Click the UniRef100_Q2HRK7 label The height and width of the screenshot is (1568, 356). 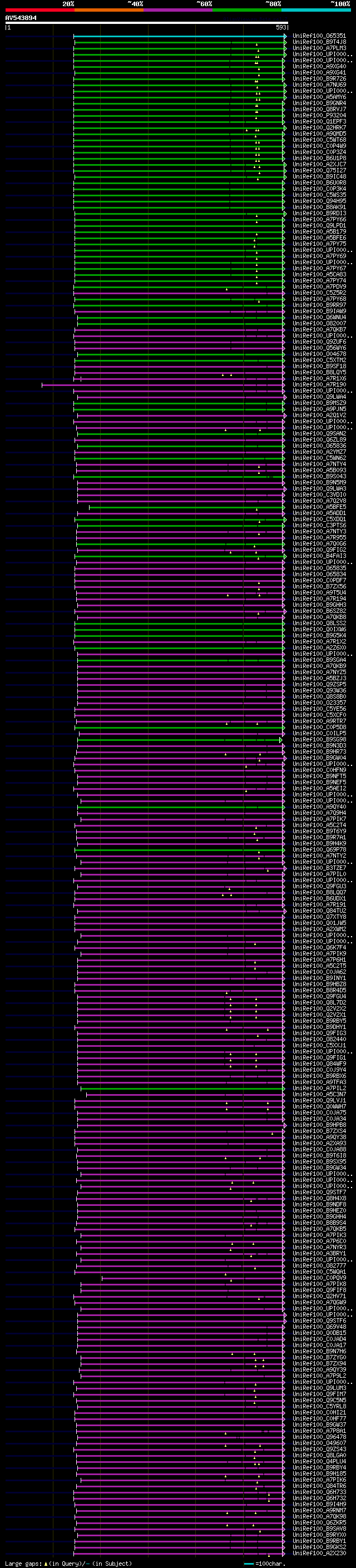click(319, 128)
